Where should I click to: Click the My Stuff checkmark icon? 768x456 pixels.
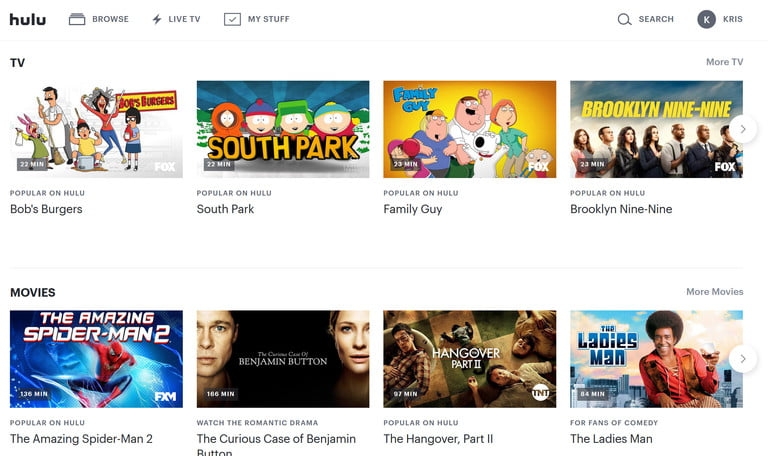[x=232, y=19]
